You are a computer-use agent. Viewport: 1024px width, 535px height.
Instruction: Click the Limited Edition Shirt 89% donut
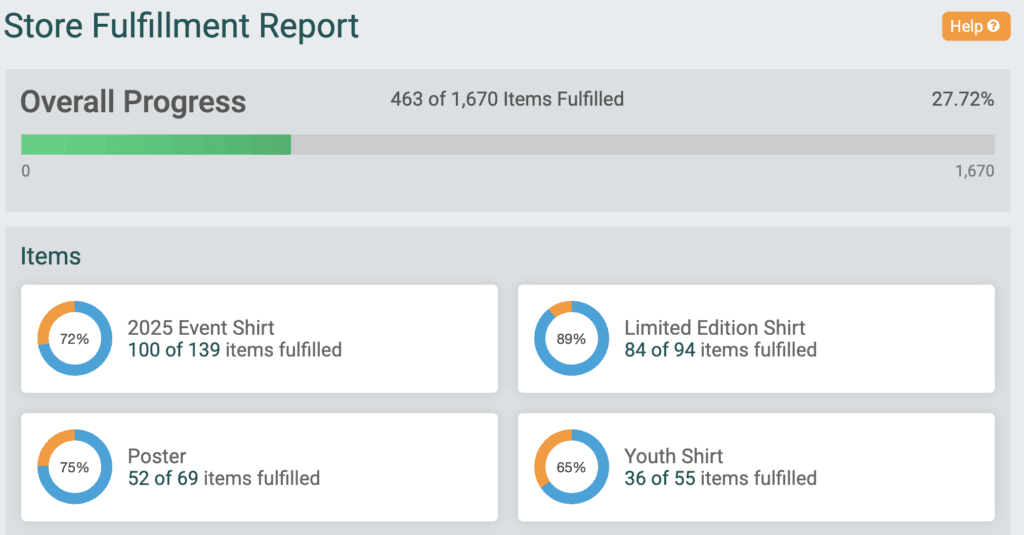571,338
